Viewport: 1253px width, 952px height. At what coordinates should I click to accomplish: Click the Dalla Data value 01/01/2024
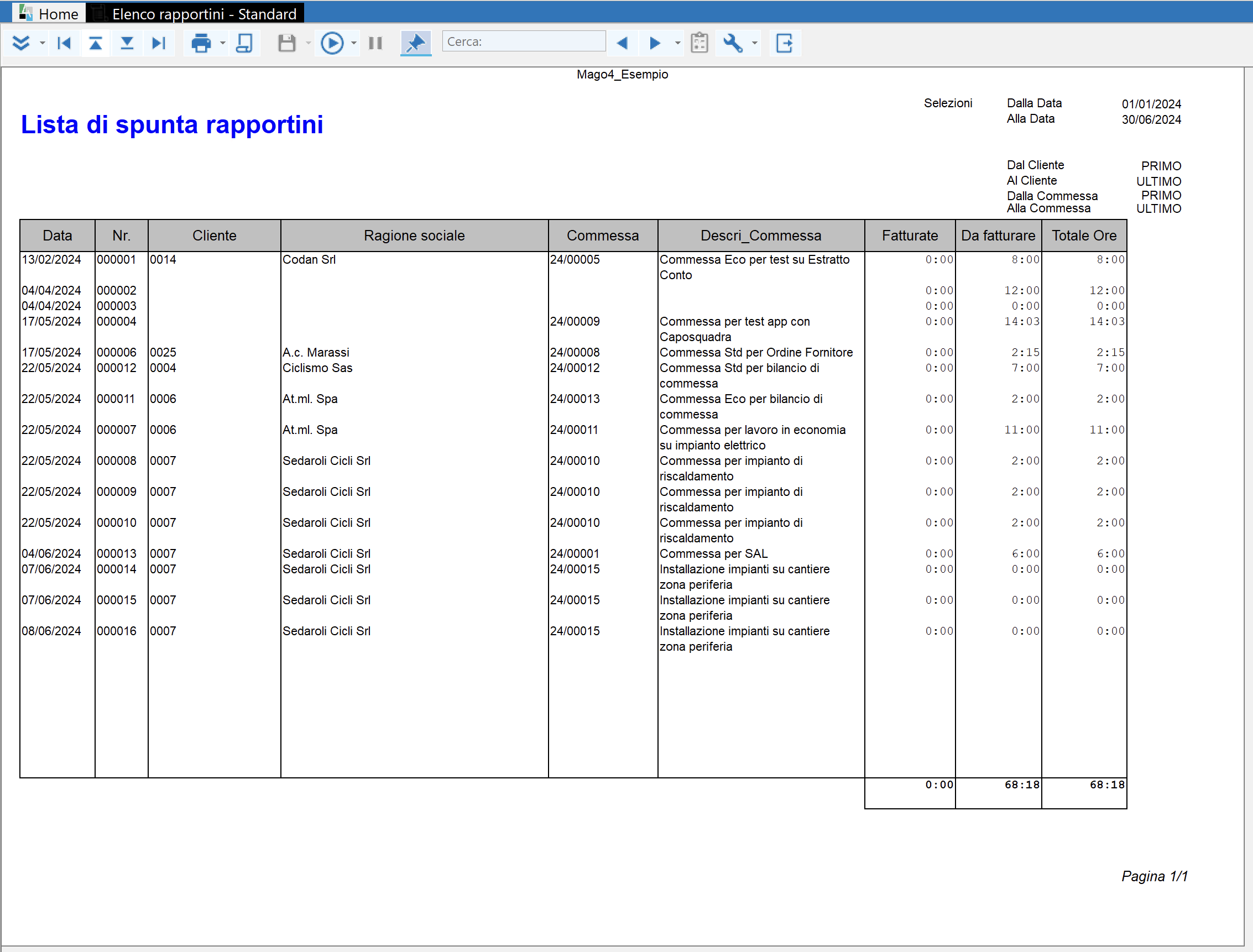point(1152,104)
